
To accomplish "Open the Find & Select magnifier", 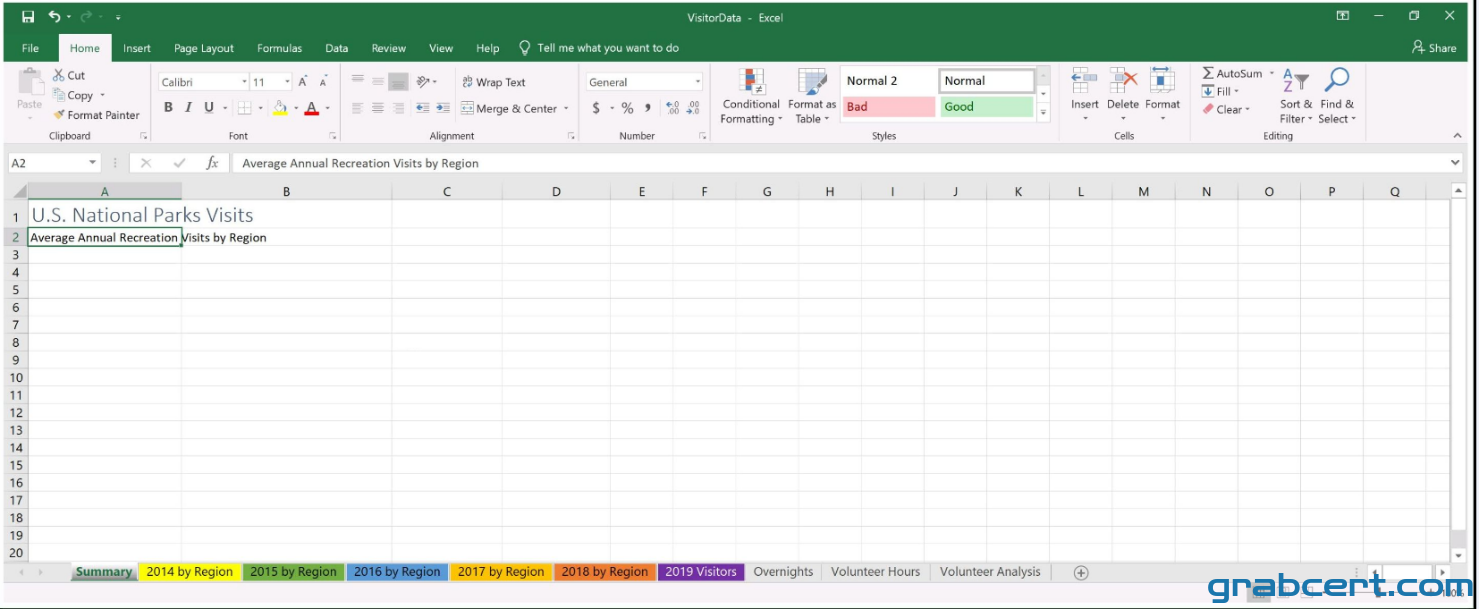I will coord(1337,81).
